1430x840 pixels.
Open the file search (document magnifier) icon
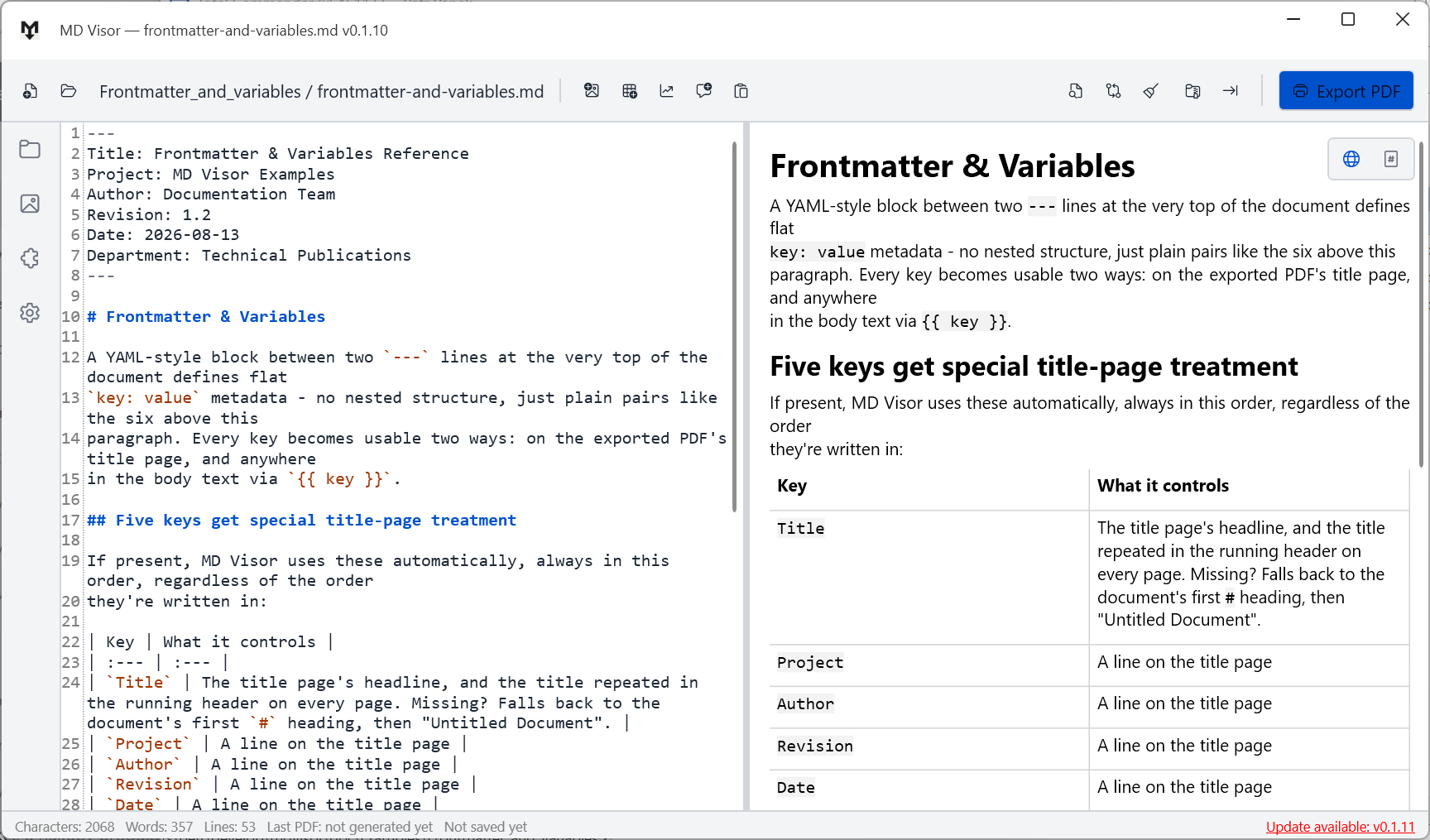(1076, 91)
